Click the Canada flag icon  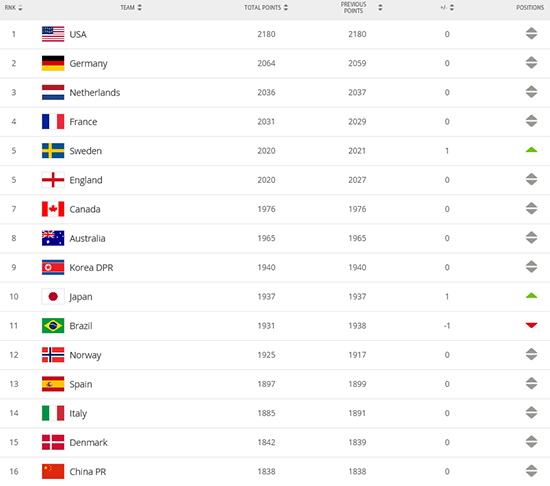click(53, 209)
